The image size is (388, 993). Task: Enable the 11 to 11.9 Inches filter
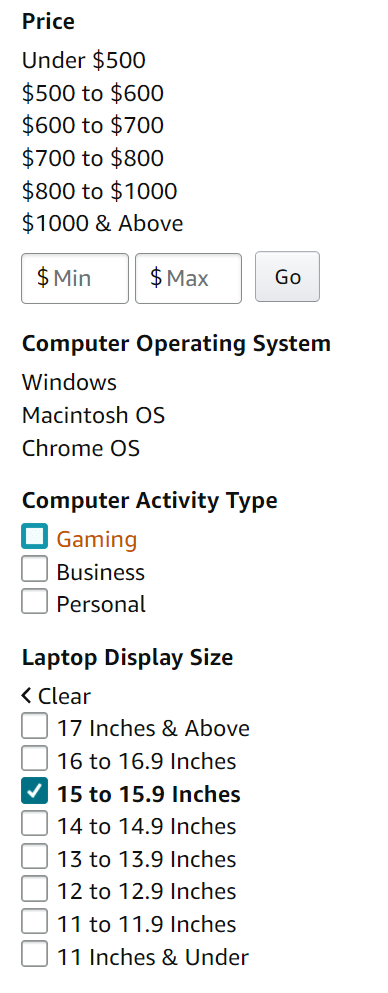pos(34,921)
